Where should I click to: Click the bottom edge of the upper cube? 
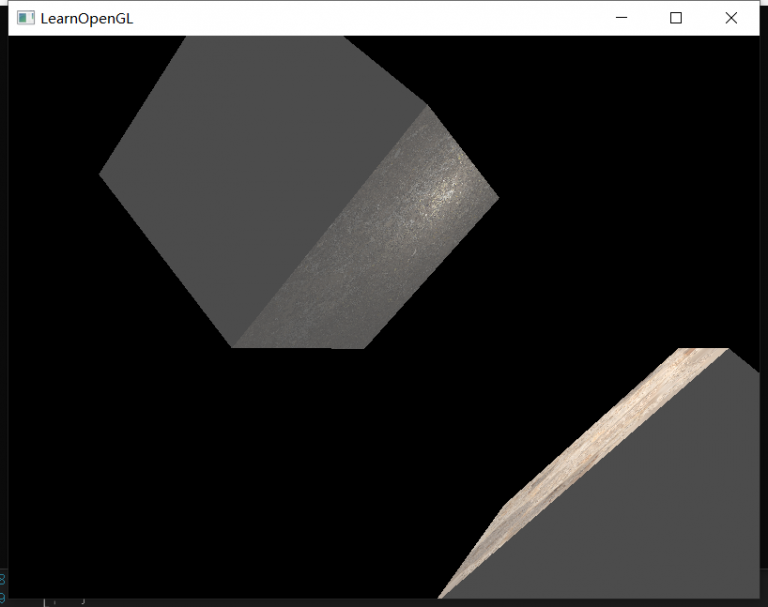298,347
